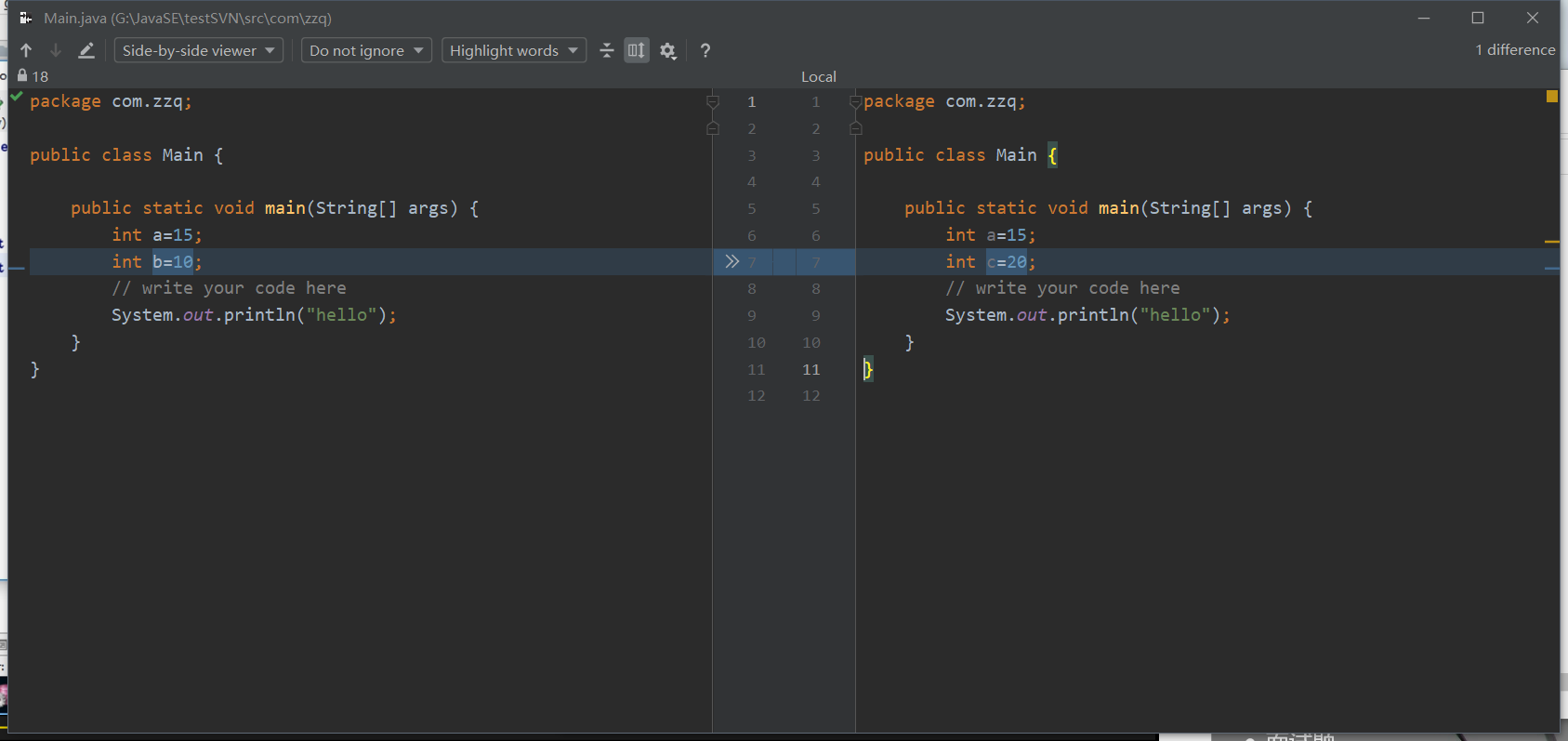The image size is (1568, 741).
Task: Click the highlighted closing brace on line 11
Action: pyautogui.click(x=868, y=369)
